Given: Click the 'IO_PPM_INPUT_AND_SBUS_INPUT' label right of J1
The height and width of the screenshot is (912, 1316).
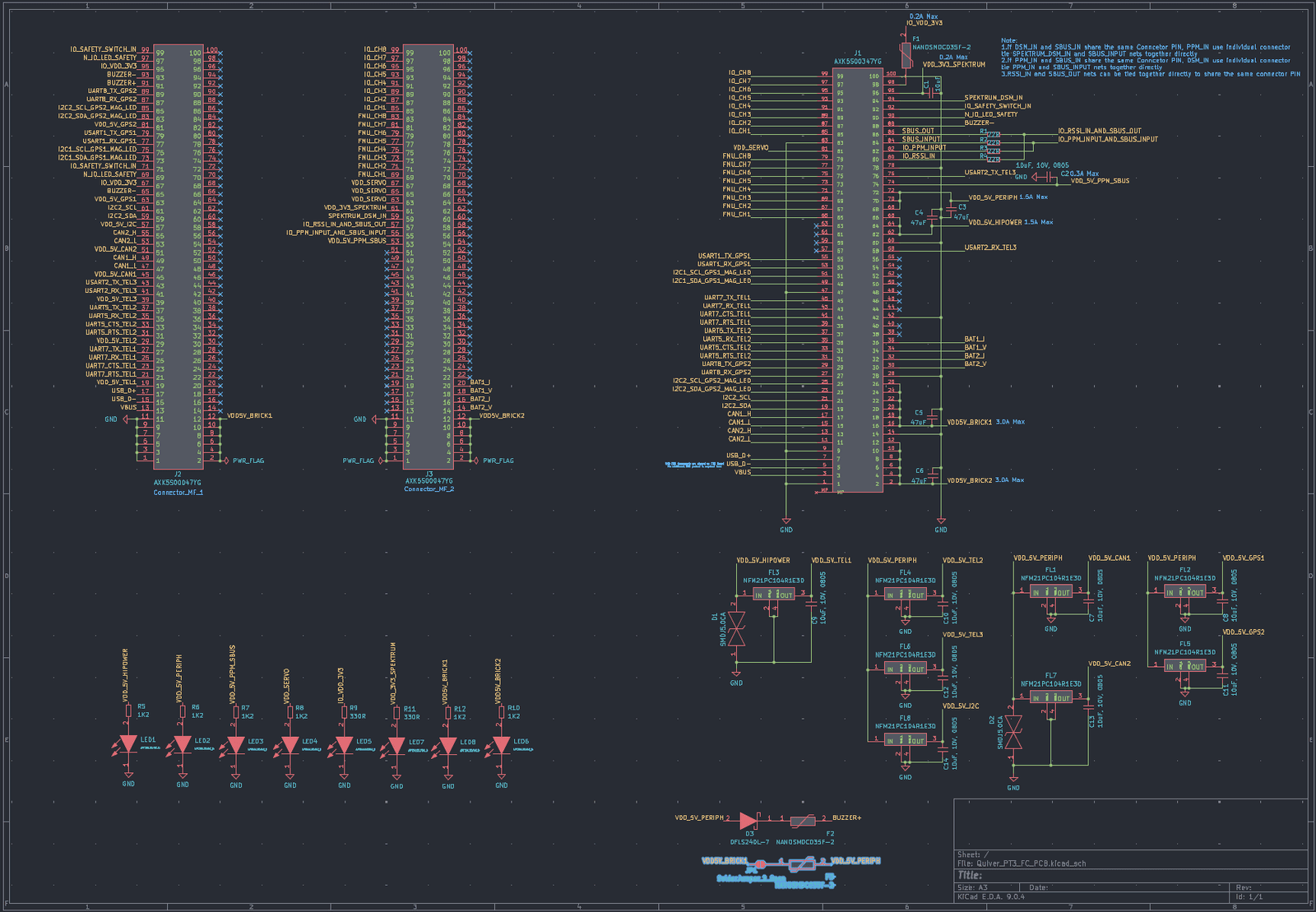Looking at the screenshot, I should coord(1108,140).
